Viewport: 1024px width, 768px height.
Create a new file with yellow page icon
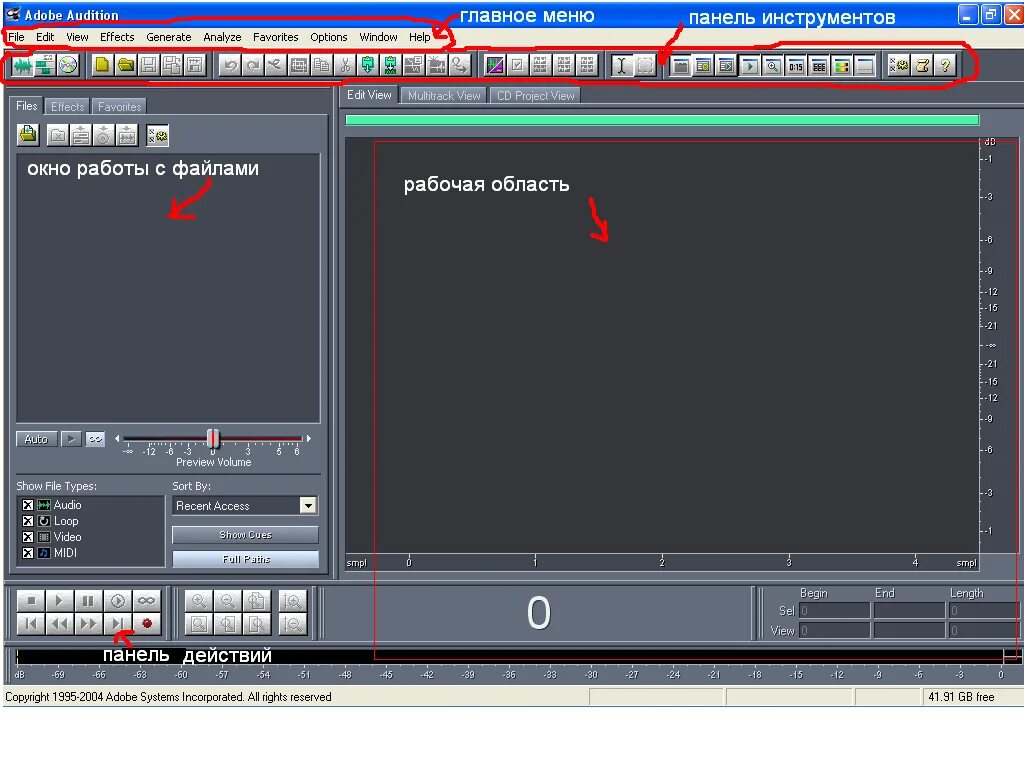tap(103, 65)
